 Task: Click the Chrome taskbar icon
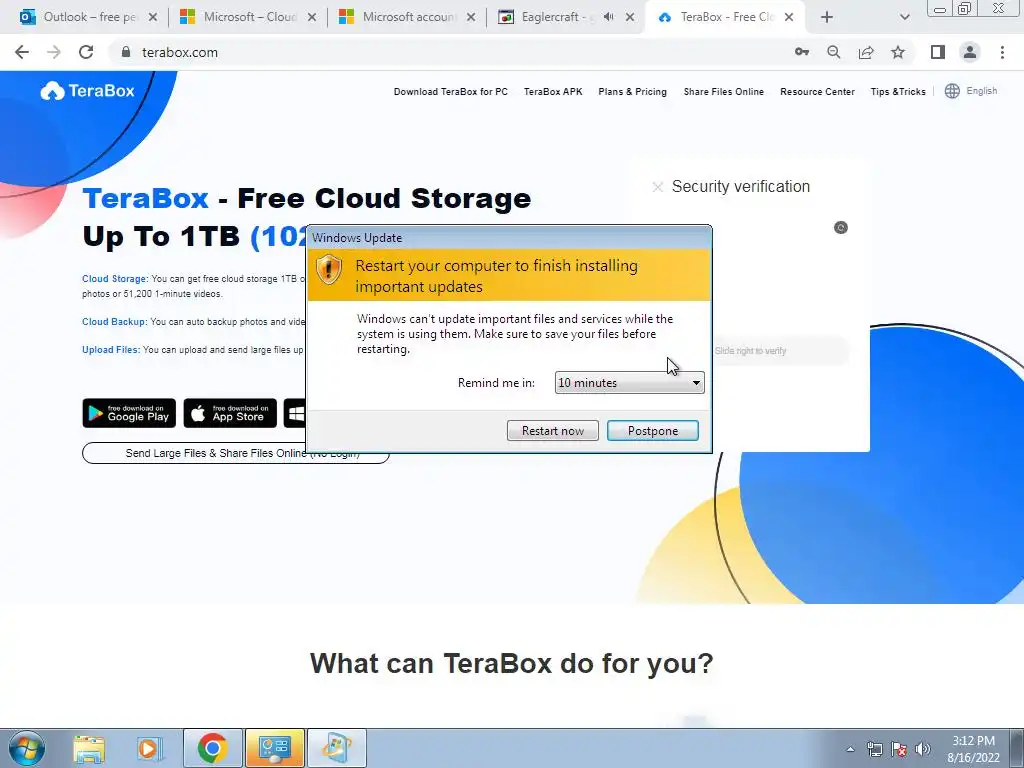click(213, 748)
